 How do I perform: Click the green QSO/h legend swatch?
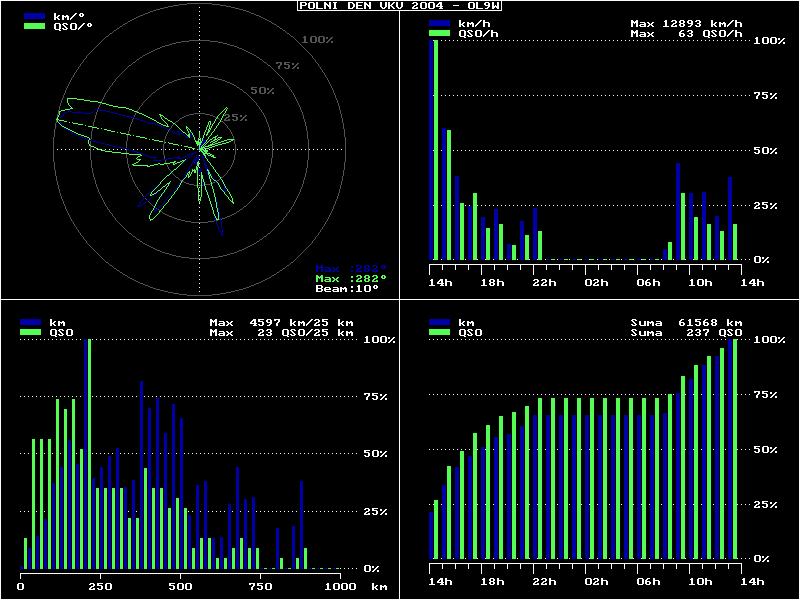(439, 33)
